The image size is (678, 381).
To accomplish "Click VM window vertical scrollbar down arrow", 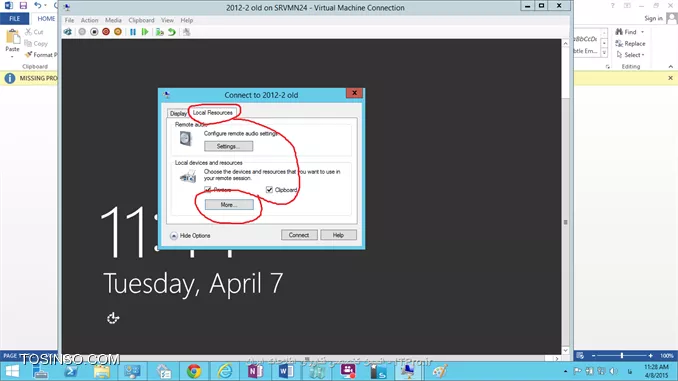I will point(566,351).
